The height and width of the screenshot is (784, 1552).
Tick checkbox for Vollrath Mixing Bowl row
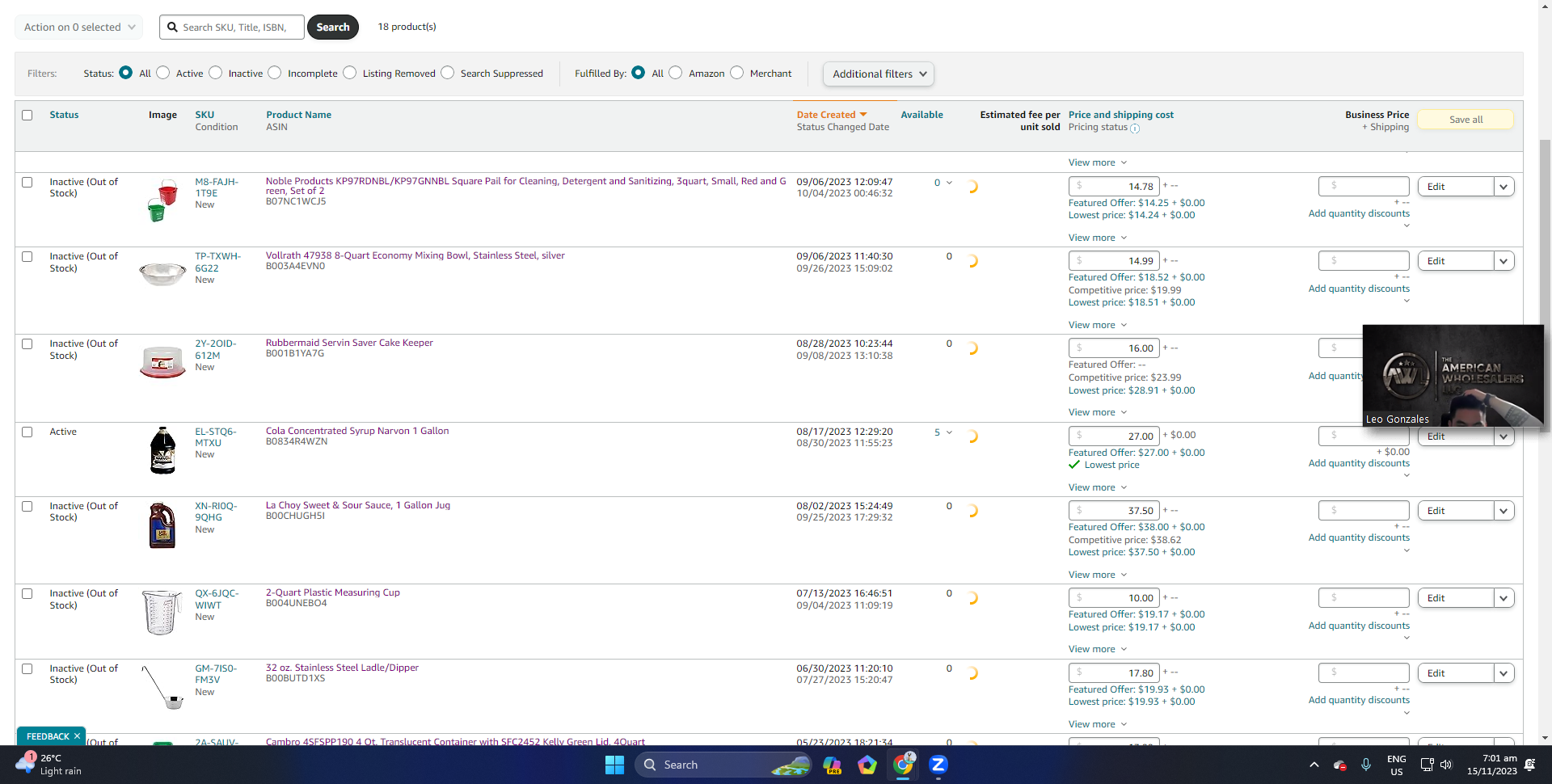tap(27, 256)
